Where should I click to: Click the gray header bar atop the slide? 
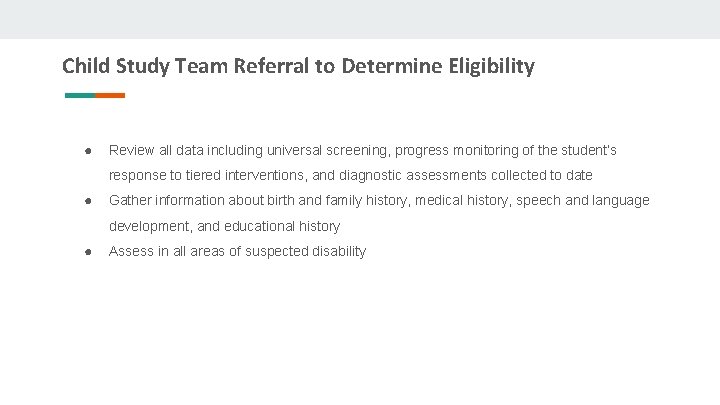tap(360, 19)
